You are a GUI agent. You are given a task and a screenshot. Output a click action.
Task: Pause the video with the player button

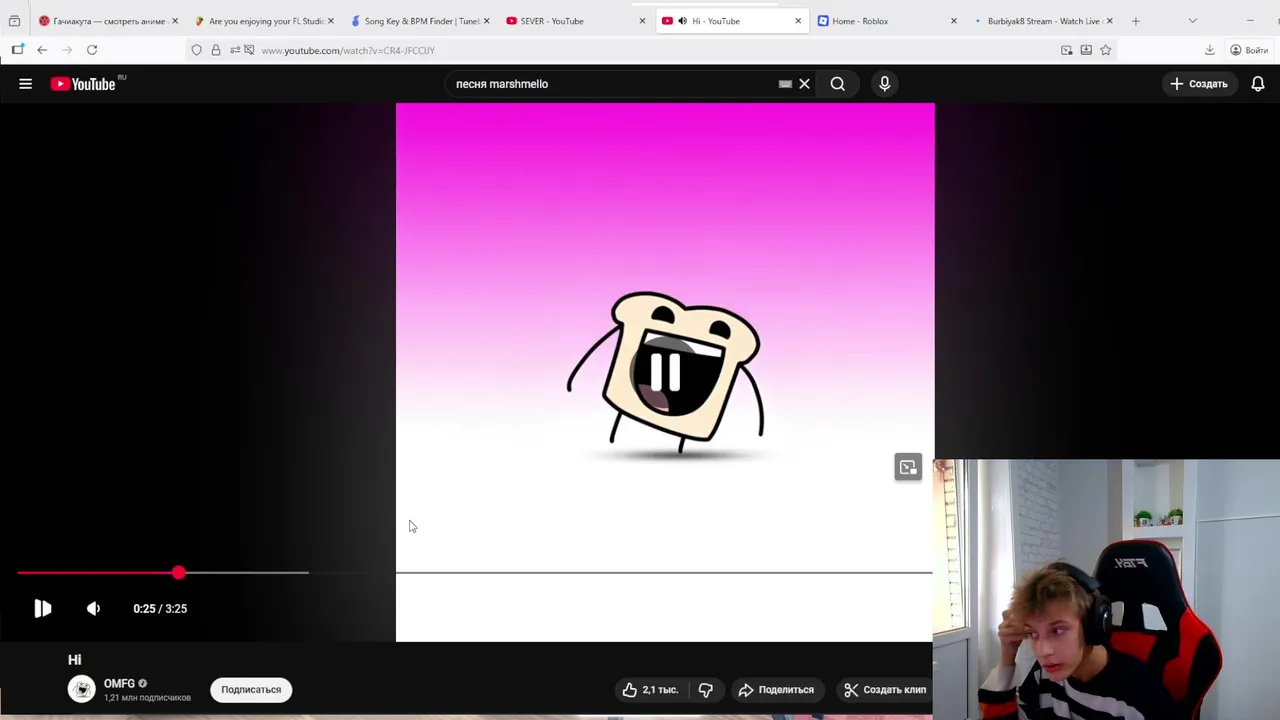click(42, 608)
